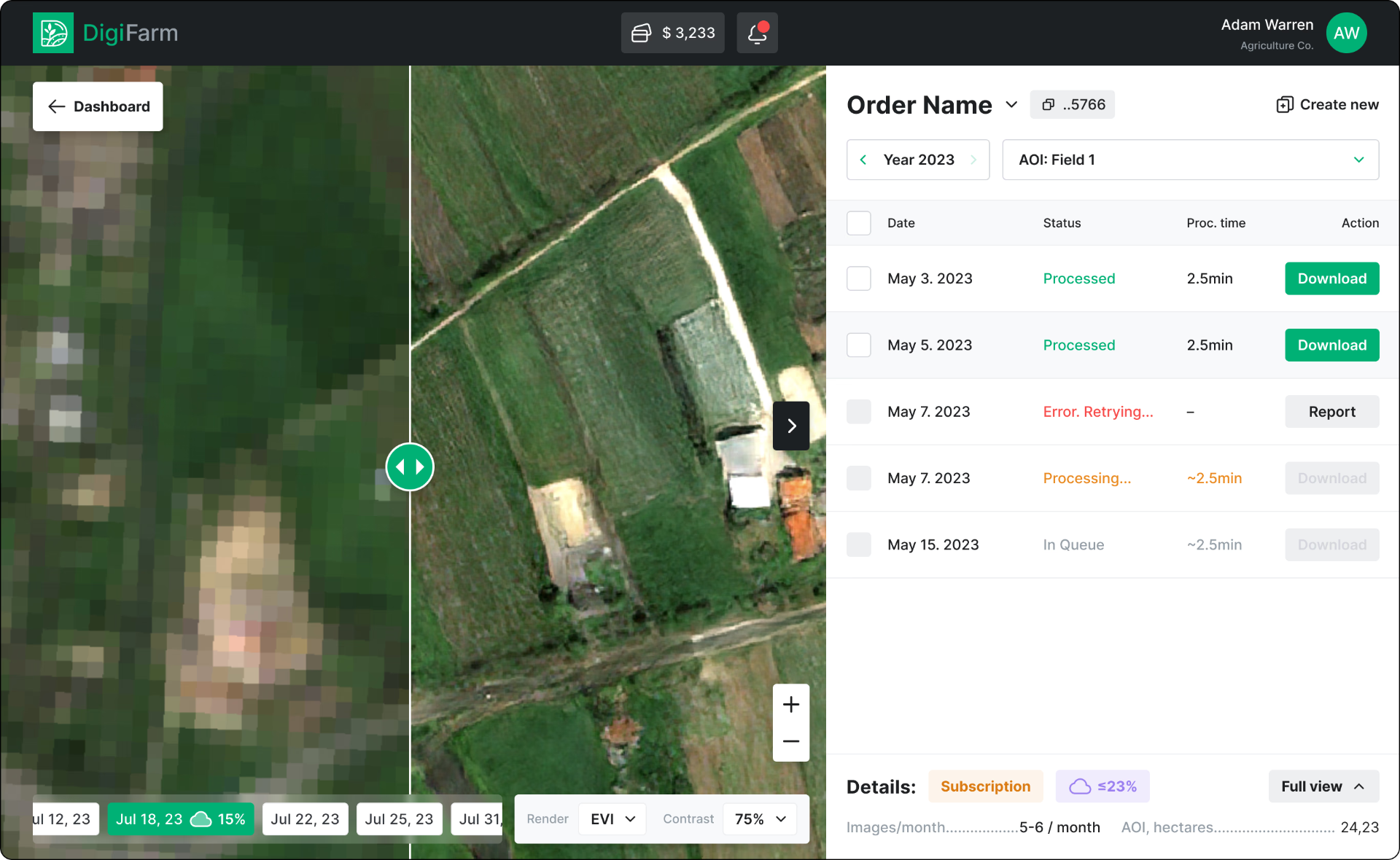Check the May 5. 2023 row checkbox

click(859, 345)
